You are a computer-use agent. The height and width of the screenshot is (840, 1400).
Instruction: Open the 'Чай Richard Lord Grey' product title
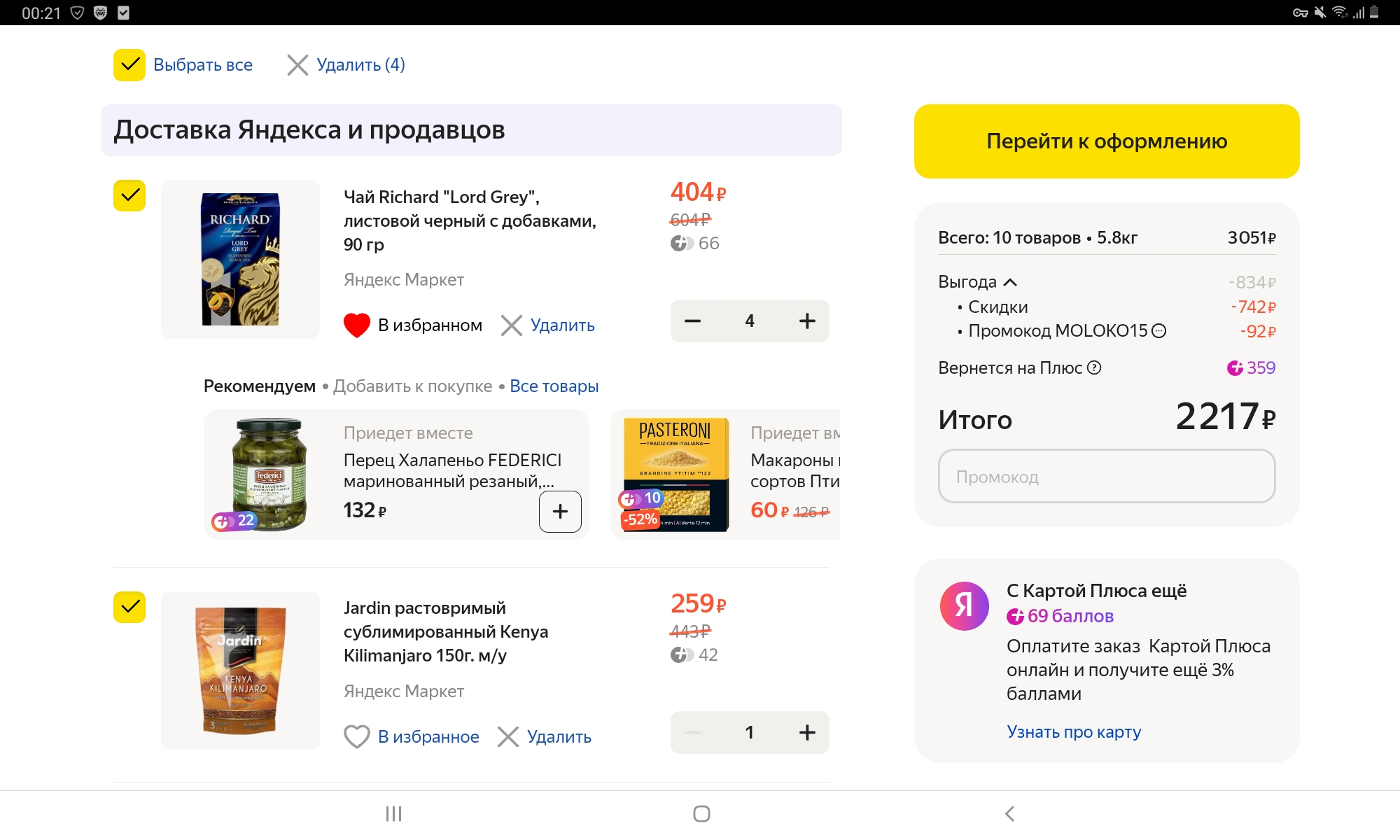(470, 220)
